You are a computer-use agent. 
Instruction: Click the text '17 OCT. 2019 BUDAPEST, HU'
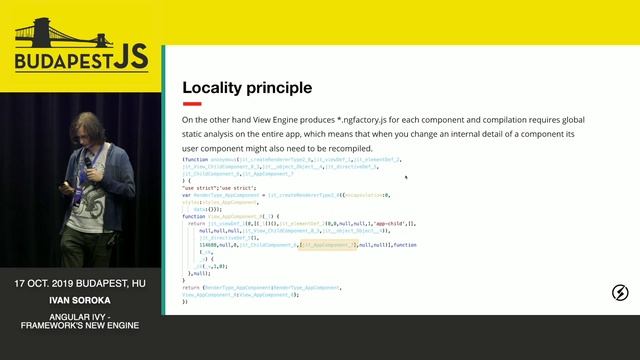pos(80,283)
